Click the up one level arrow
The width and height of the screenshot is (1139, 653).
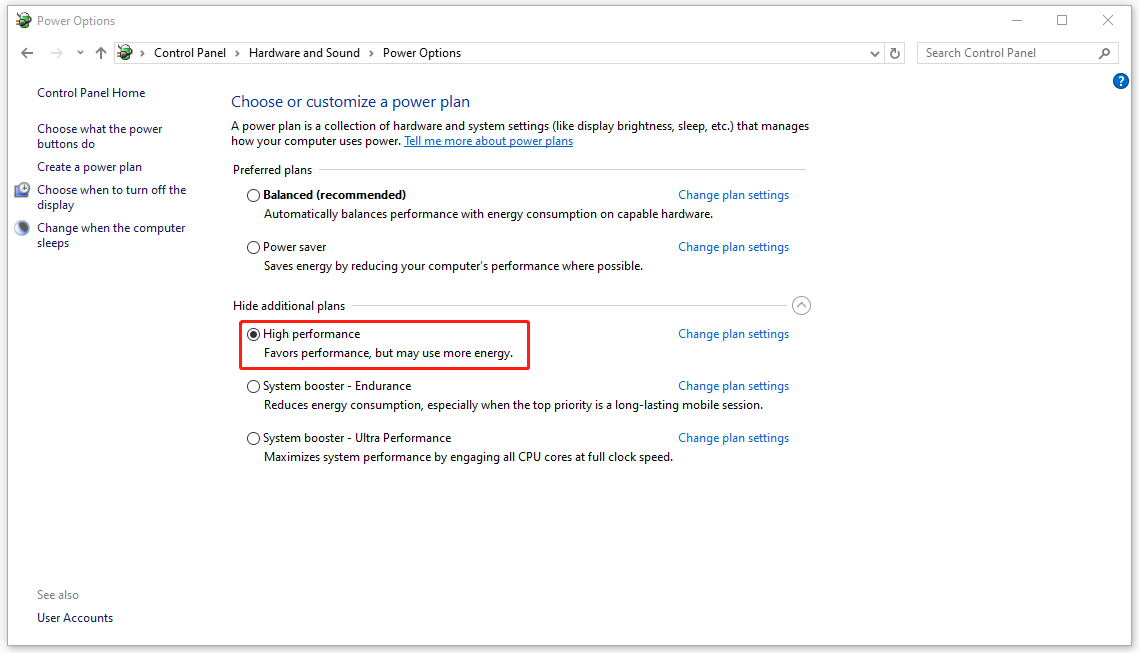tap(100, 52)
